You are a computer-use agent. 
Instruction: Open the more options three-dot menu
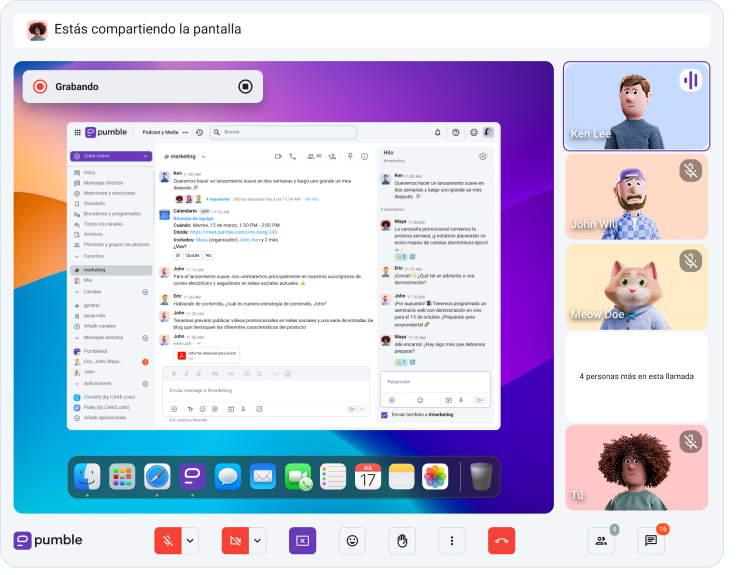tap(452, 540)
